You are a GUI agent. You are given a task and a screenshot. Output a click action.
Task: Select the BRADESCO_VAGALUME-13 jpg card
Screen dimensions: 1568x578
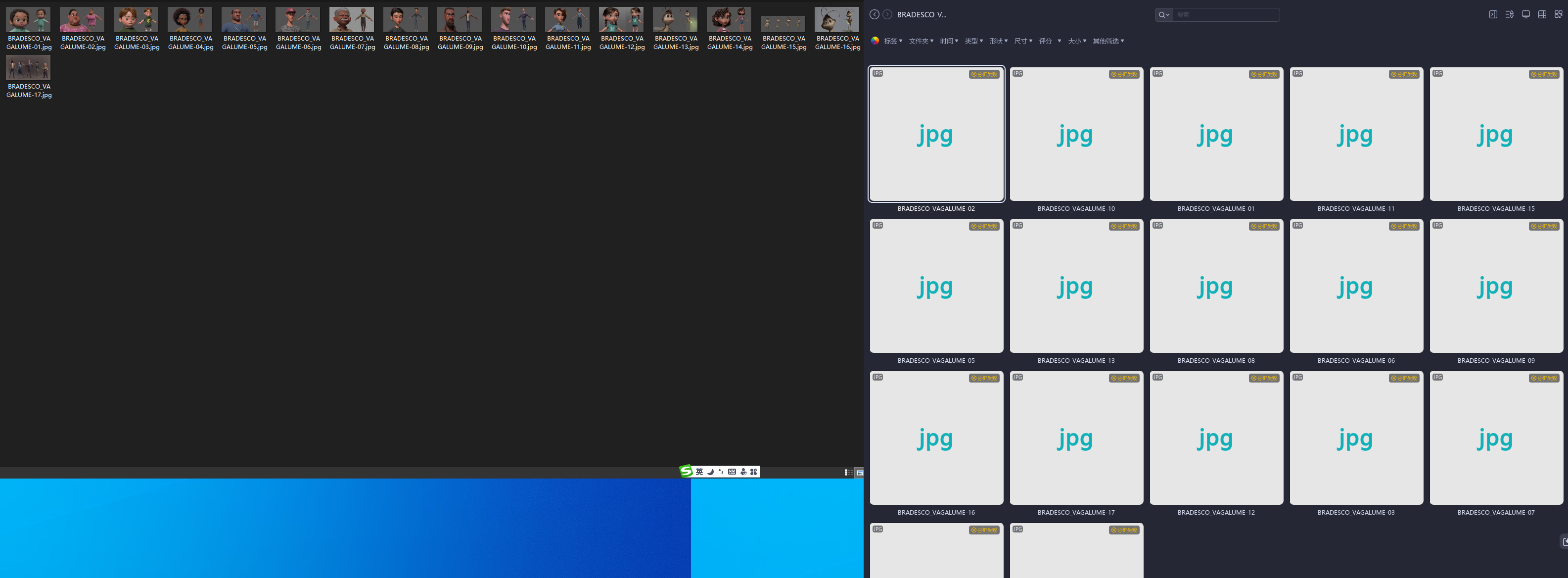tap(1076, 286)
